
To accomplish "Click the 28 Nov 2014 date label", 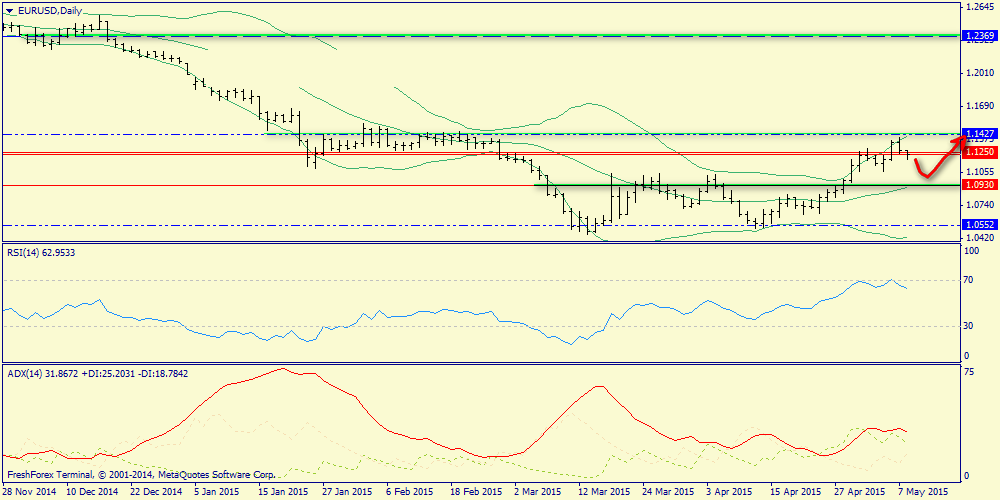I will click(x=30, y=492).
